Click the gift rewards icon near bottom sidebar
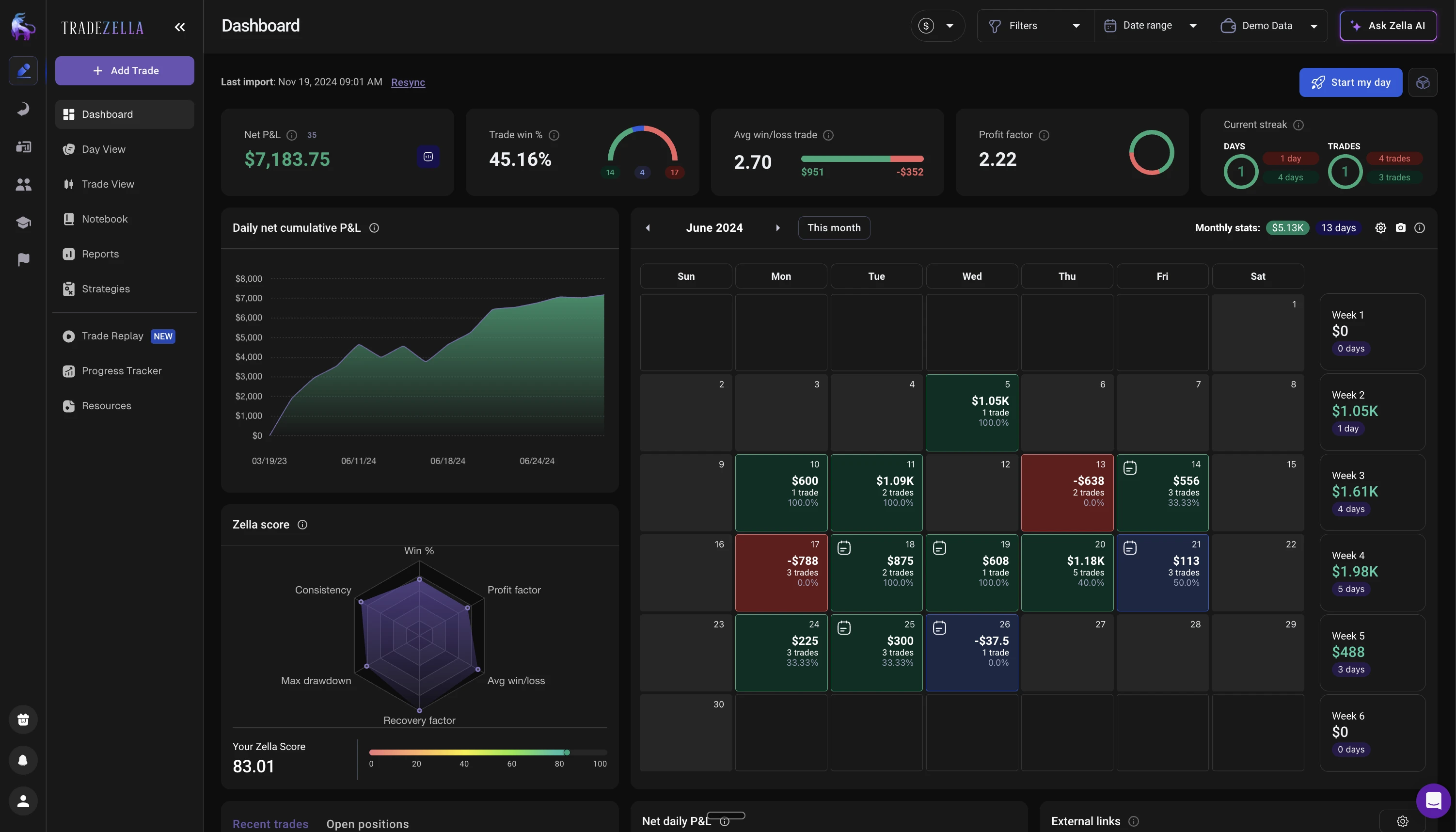This screenshot has height=832, width=1456. point(23,720)
